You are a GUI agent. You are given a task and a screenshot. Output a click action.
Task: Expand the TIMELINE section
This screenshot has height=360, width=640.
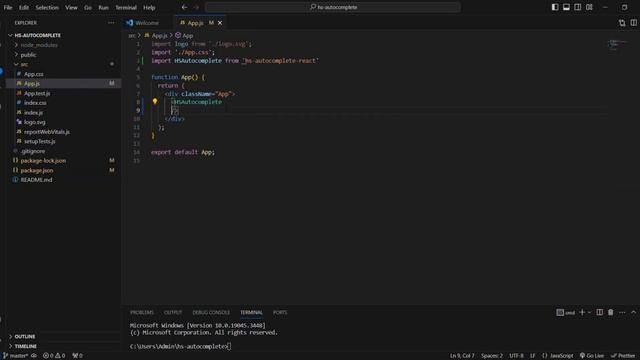25,346
